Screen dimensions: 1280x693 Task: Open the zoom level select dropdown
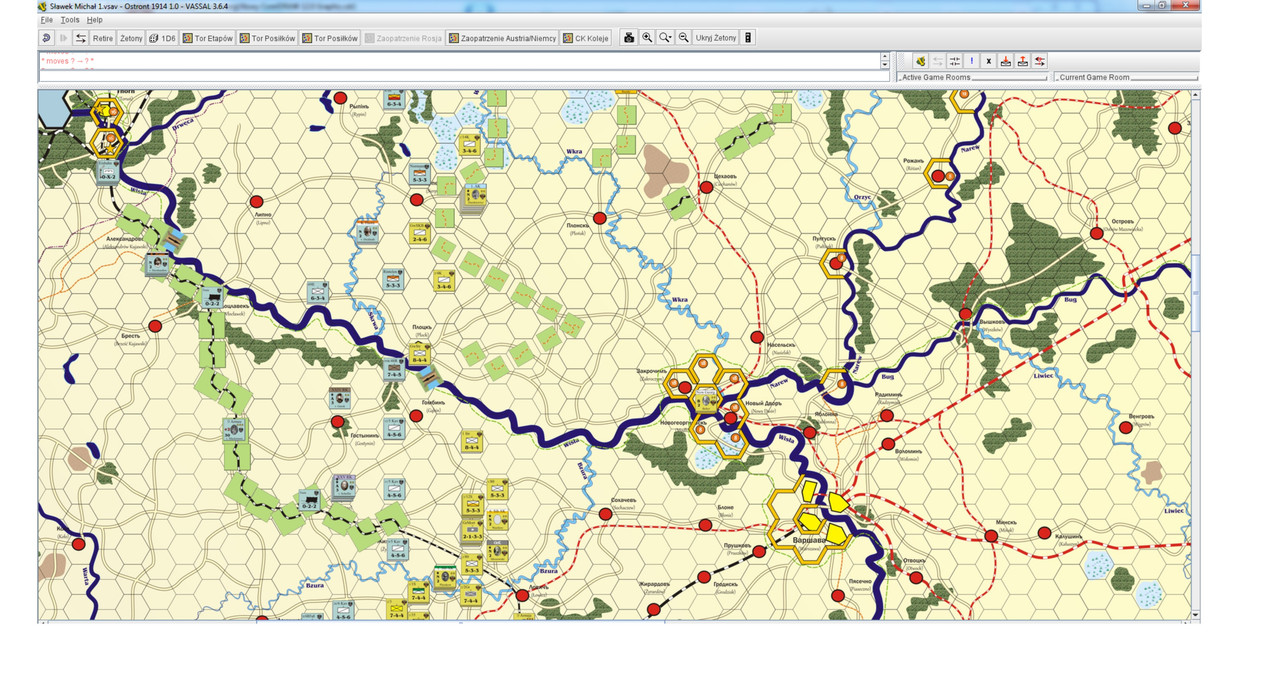point(665,38)
